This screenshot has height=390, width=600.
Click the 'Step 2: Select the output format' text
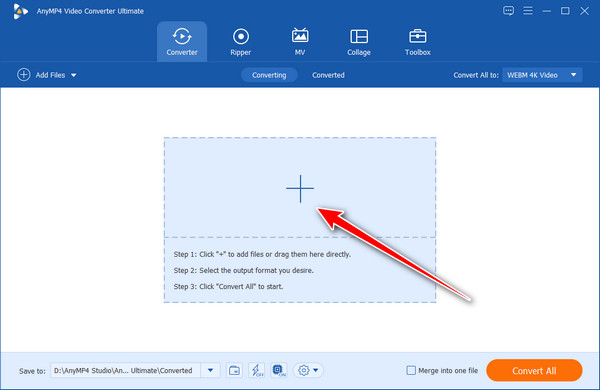click(243, 270)
